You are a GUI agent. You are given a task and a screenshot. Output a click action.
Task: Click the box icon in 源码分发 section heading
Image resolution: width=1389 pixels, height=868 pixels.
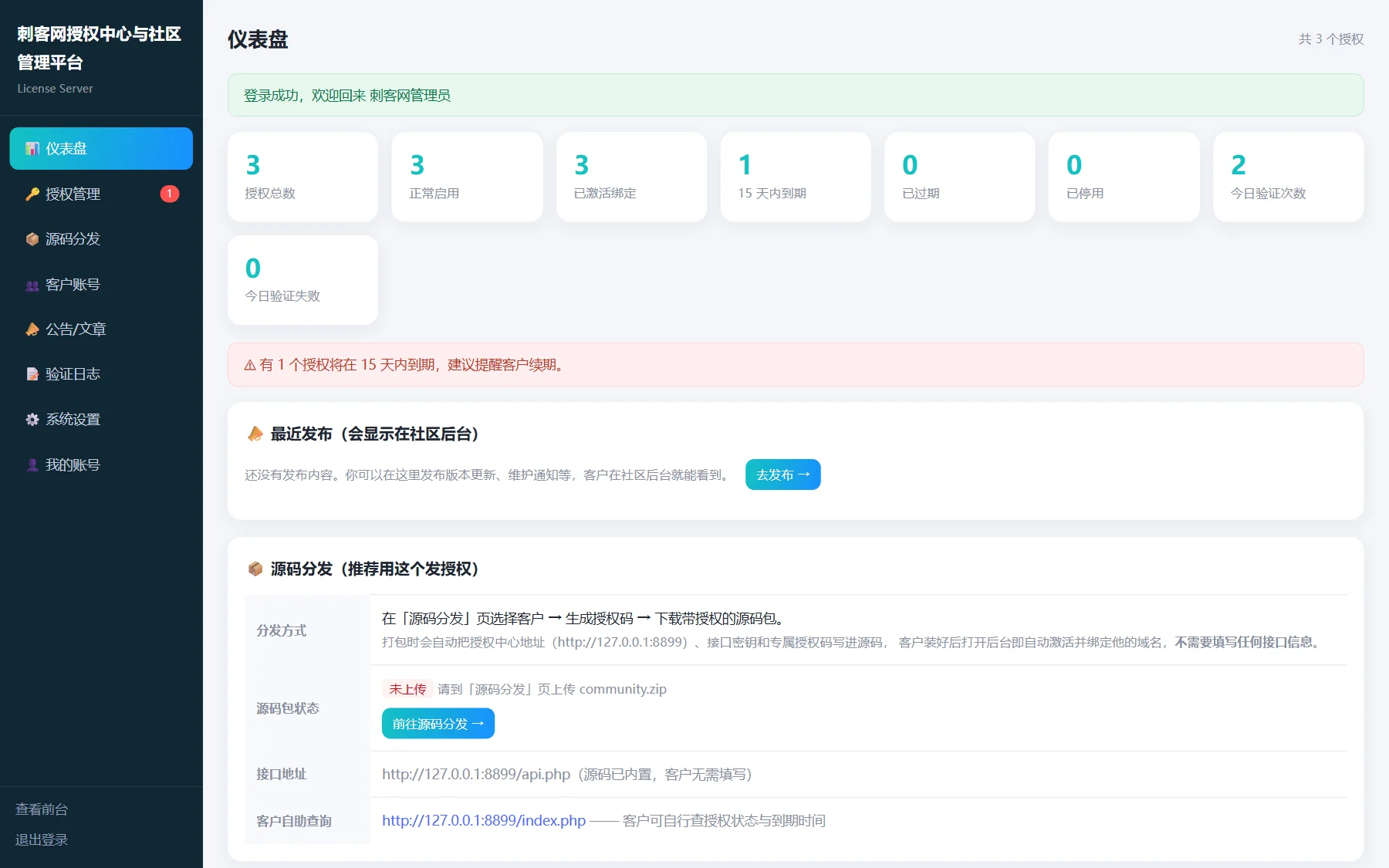(x=255, y=569)
